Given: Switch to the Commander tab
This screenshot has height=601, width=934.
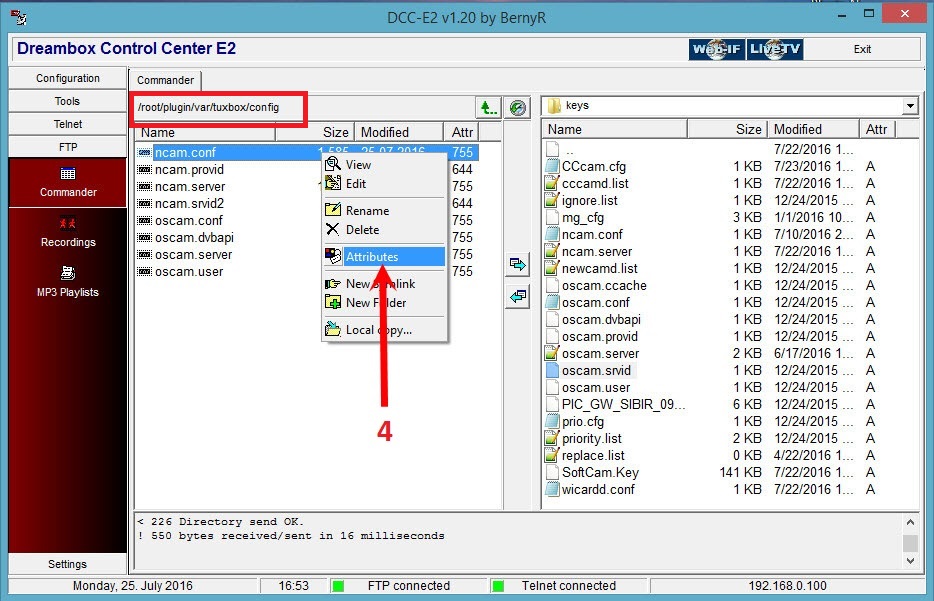Looking at the screenshot, I should (165, 80).
